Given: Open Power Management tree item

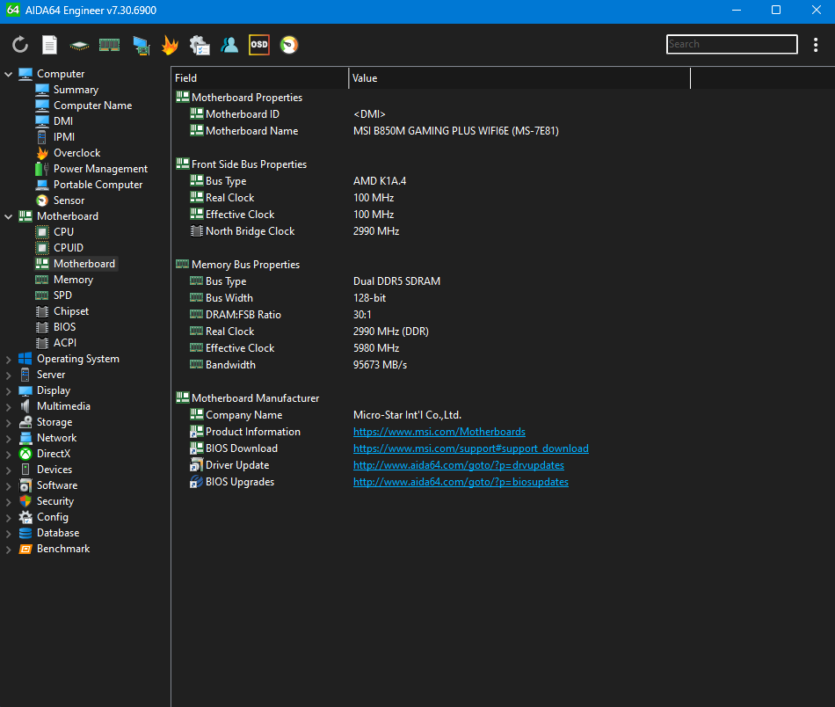Looking at the screenshot, I should (x=100, y=169).
